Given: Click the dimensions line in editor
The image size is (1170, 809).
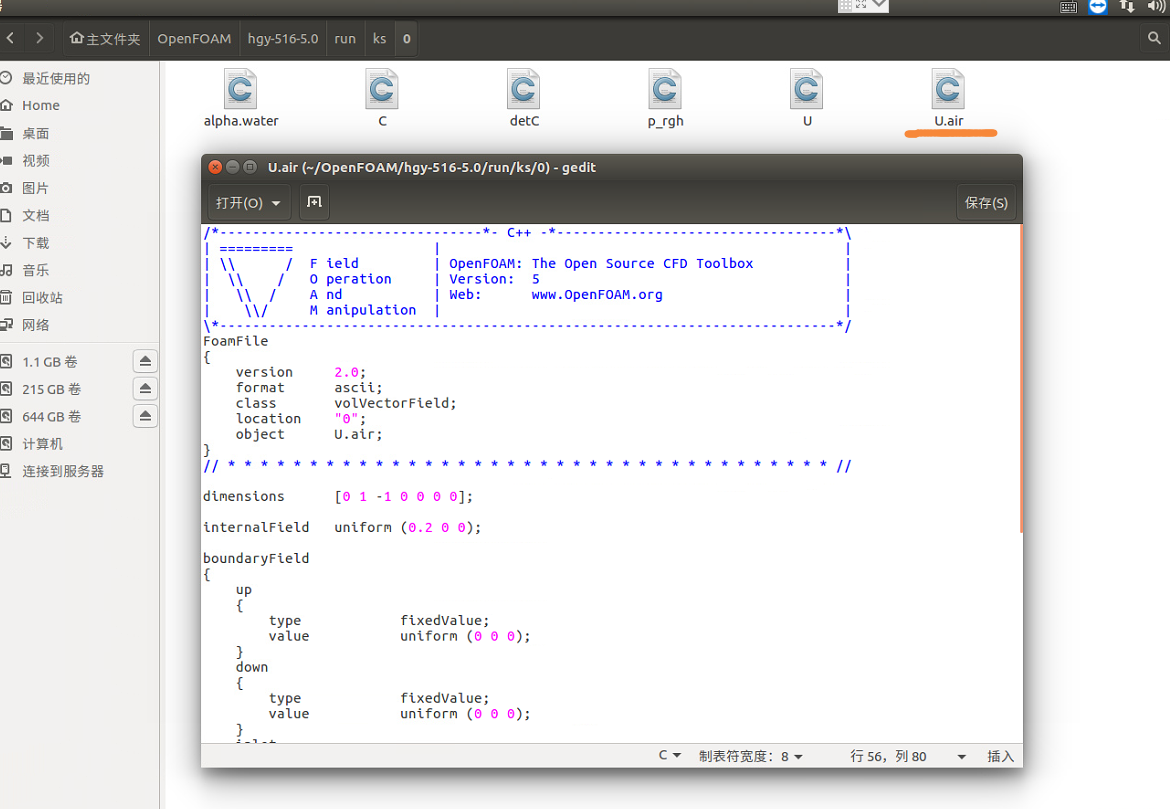Looking at the screenshot, I should (x=338, y=496).
